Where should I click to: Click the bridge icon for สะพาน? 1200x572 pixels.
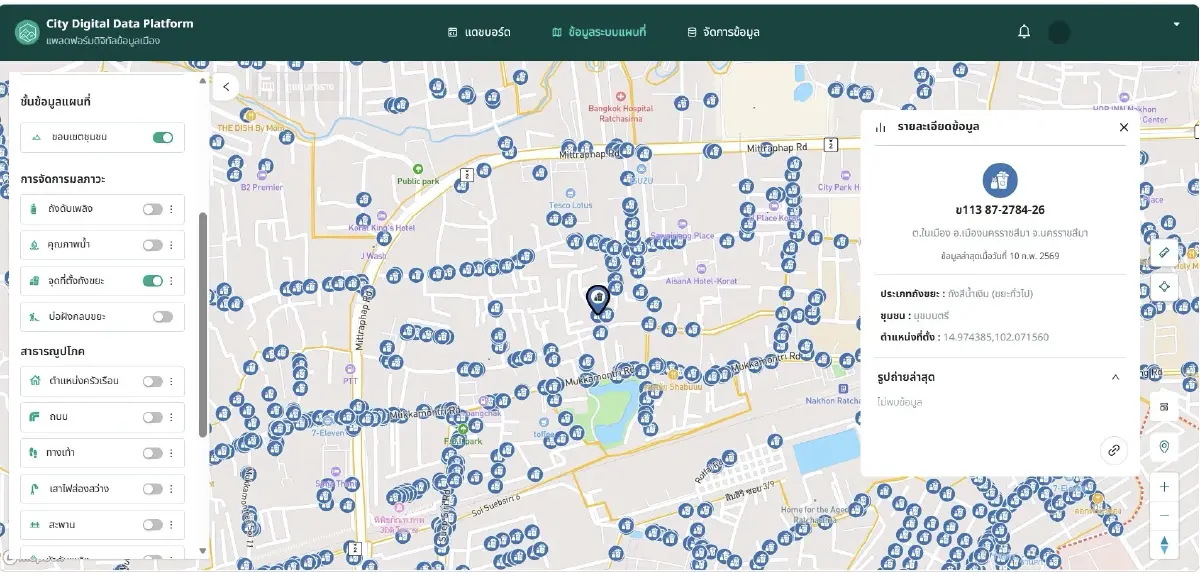(x=35, y=525)
